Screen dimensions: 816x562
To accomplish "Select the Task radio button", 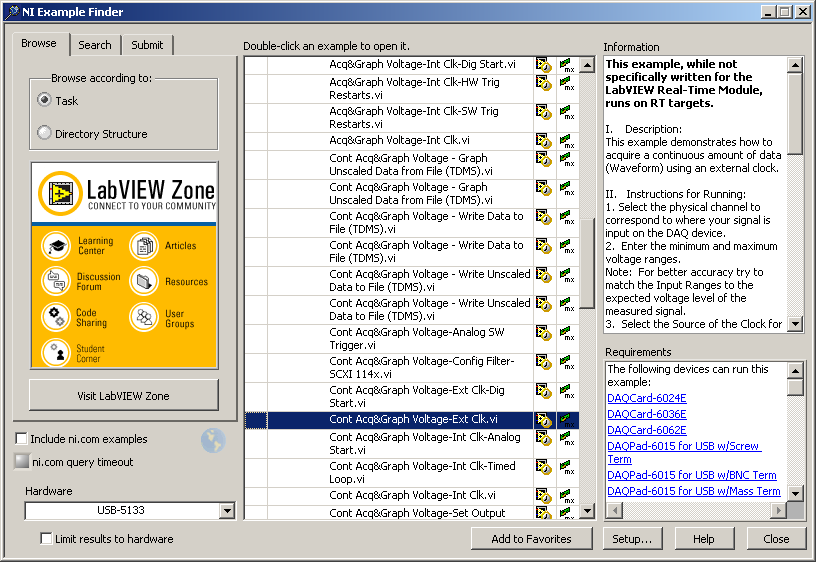I will click(x=45, y=100).
